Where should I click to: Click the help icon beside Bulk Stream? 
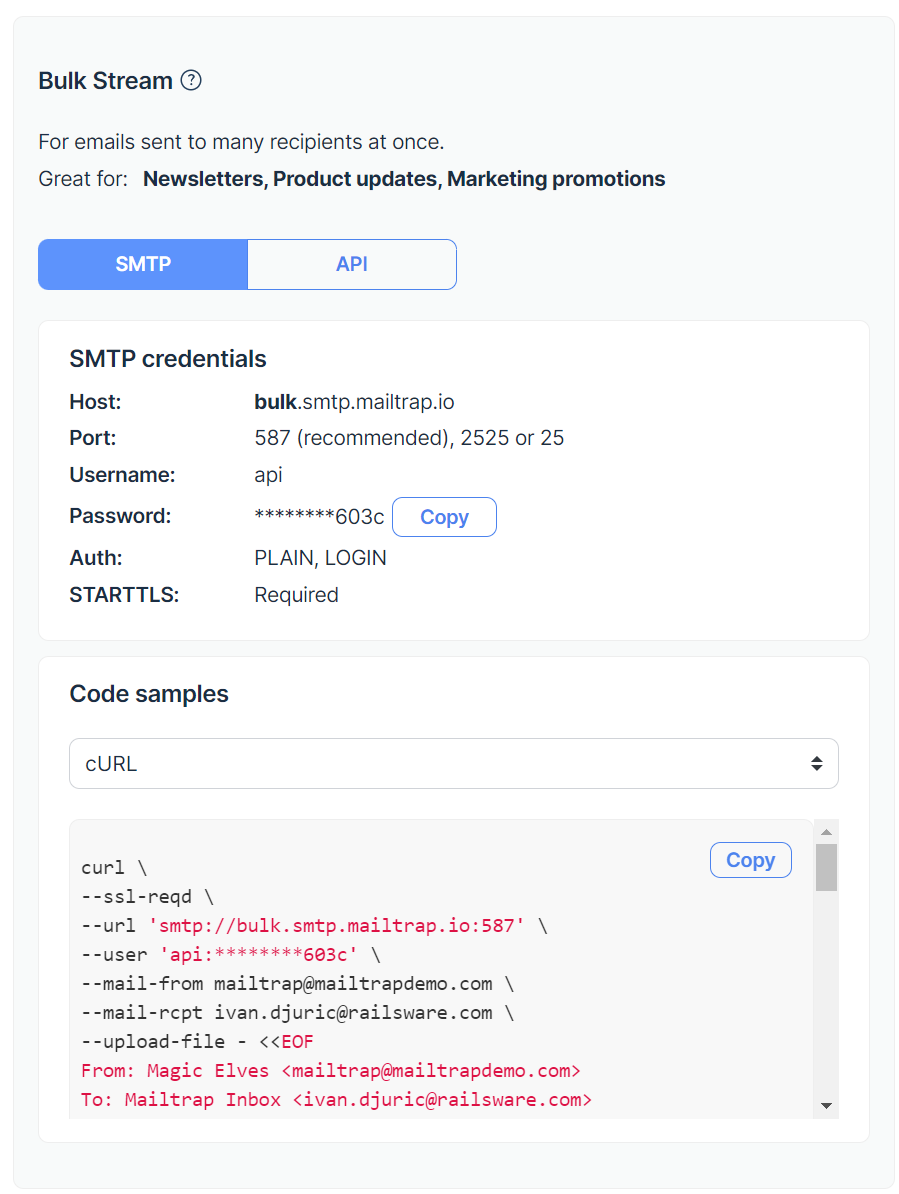pos(191,81)
